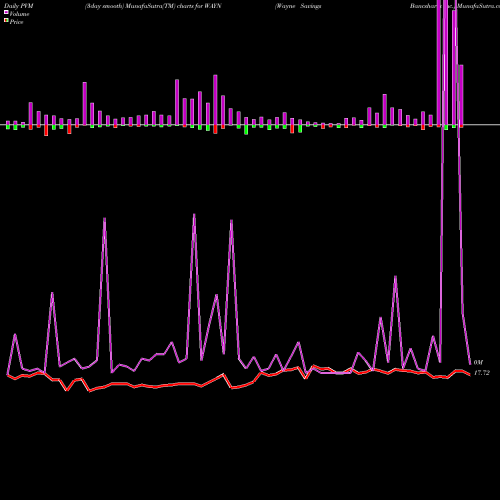Click the 'Volume' legend label
Image resolution: width=500 pixels, height=500 pixels.
point(19,14)
